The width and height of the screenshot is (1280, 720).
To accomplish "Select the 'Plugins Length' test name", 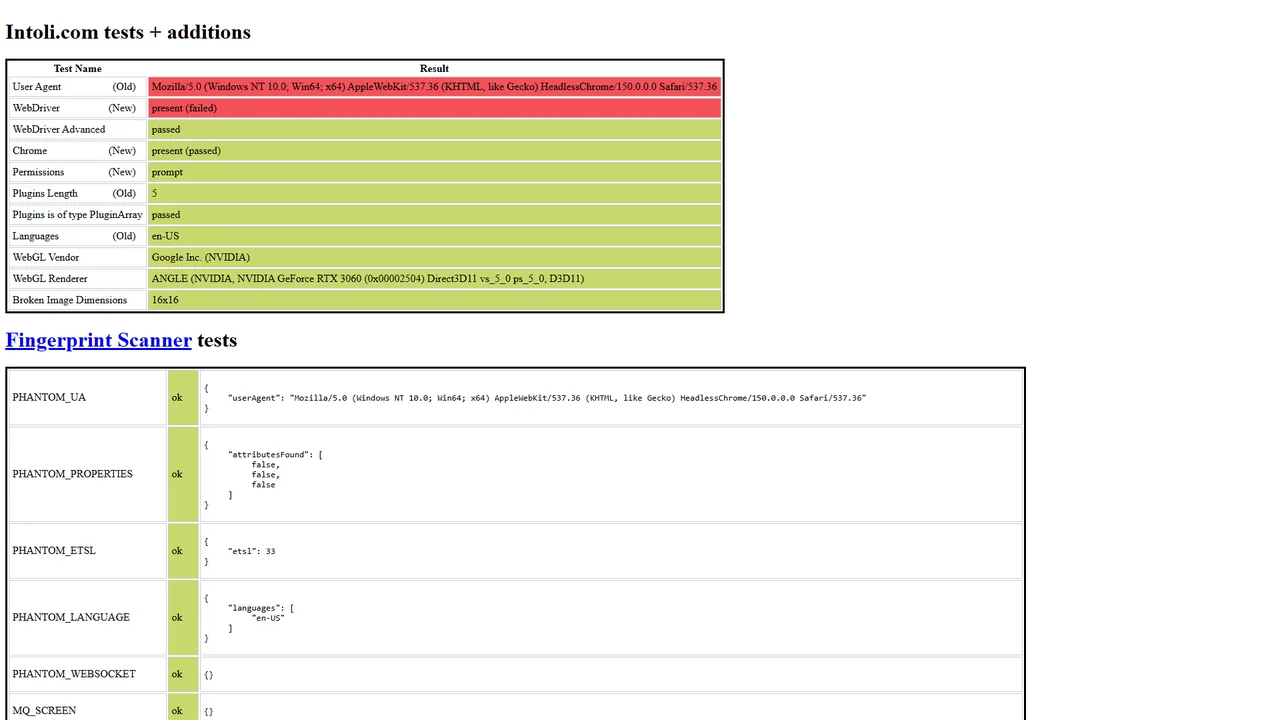I will [45, 193].
